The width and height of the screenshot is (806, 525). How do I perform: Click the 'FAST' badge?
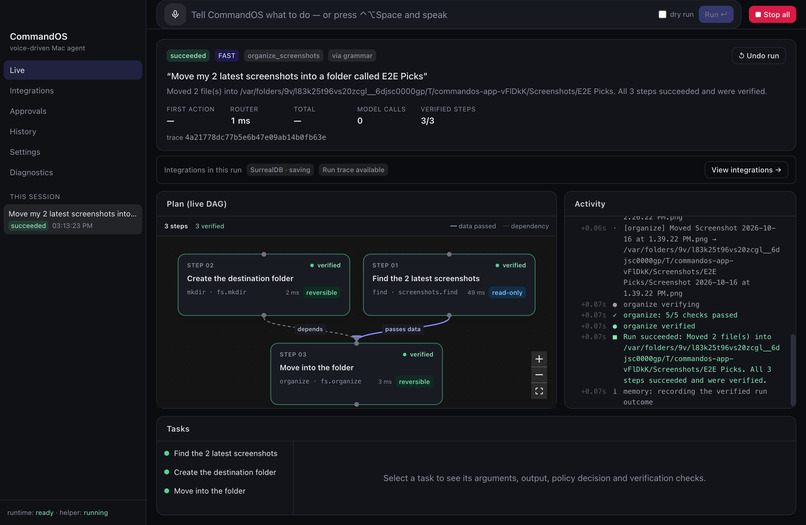[226, 56]
